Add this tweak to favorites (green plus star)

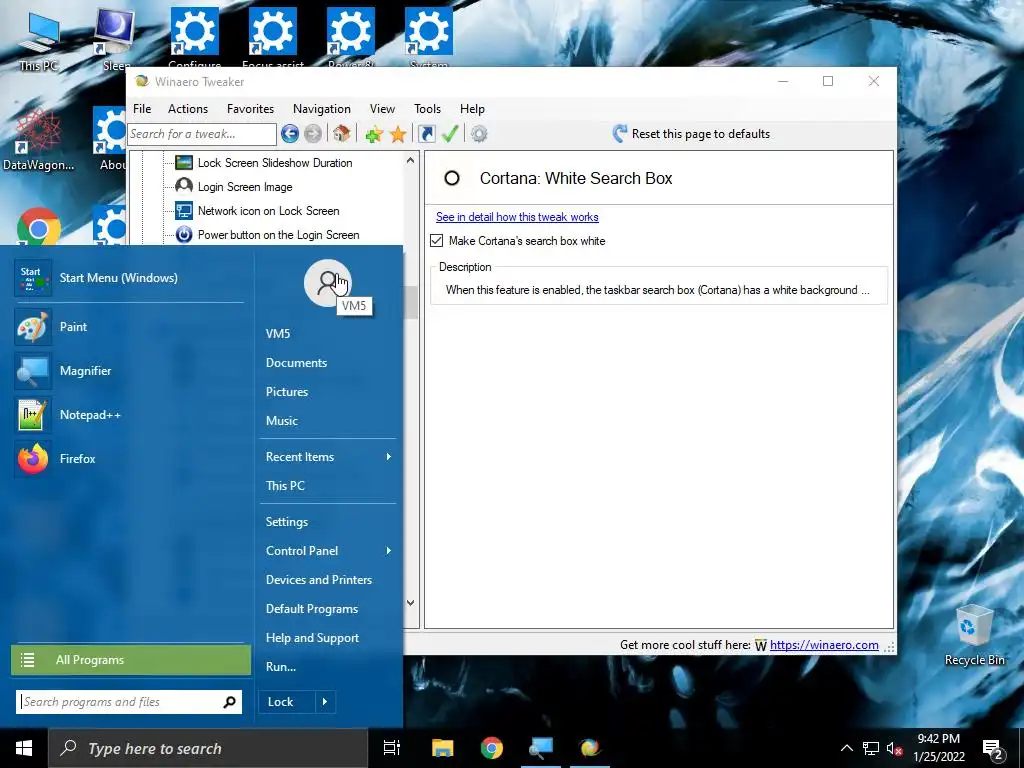pyautogui.click(x=374, y=134)
